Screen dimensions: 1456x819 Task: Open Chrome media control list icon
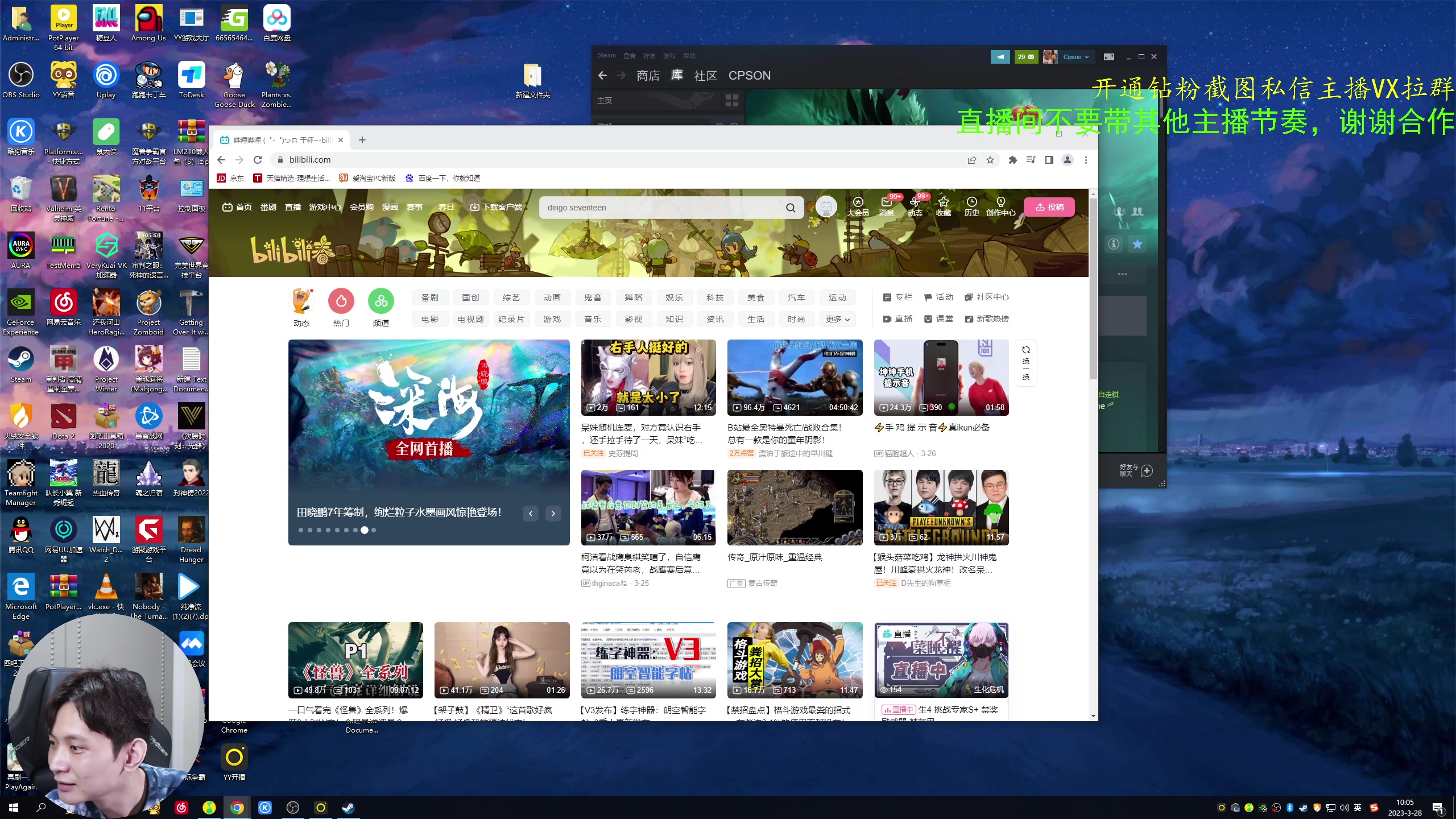tap(1031, 160)
